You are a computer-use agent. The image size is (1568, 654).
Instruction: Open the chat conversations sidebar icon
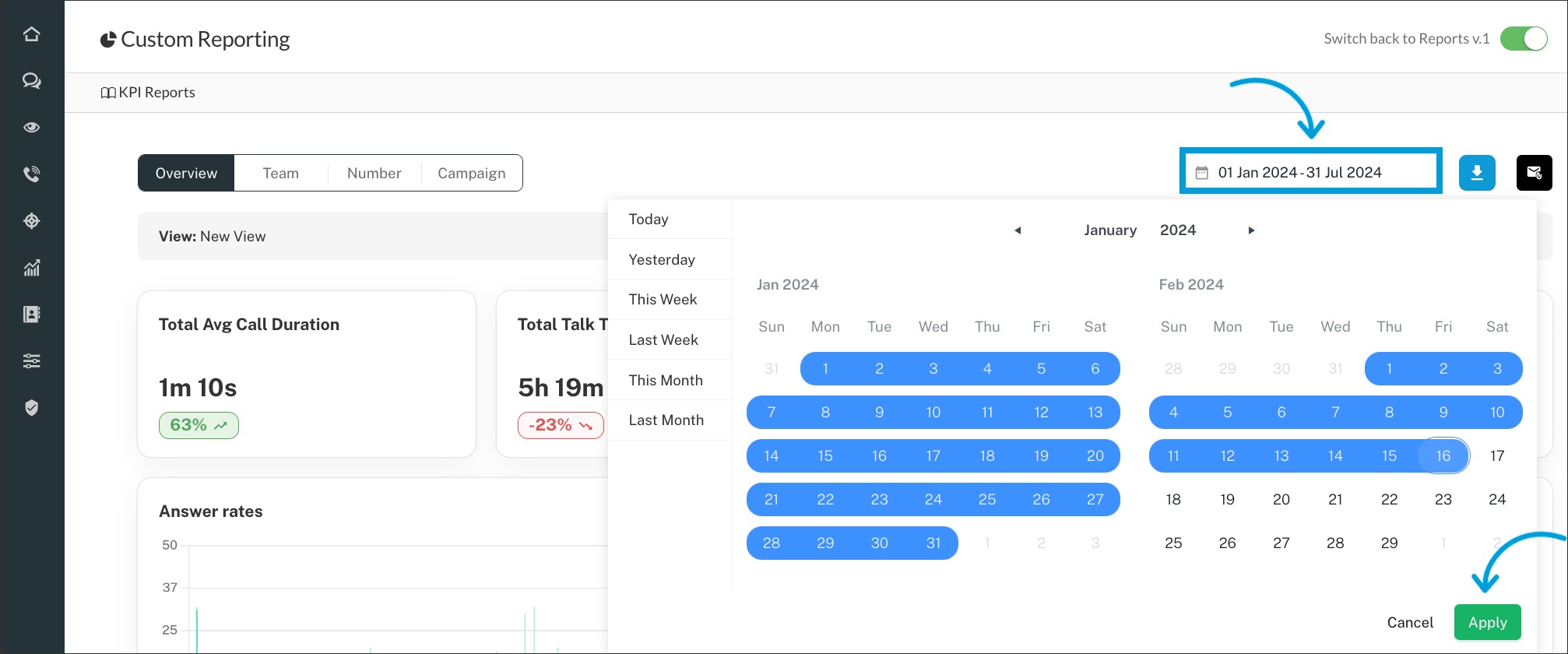pos(31,81)
